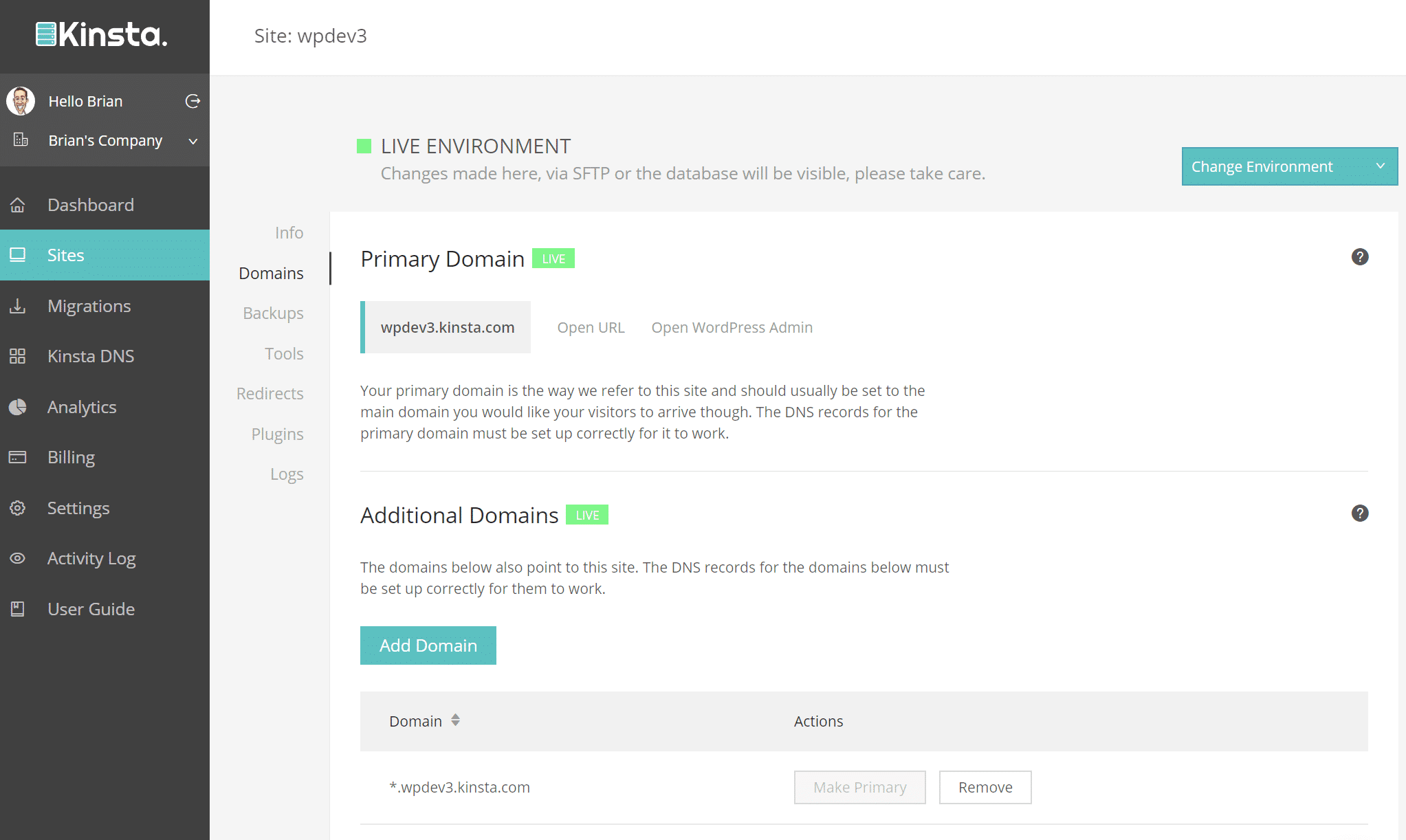Switch to the Info tab

coord(289,232)
